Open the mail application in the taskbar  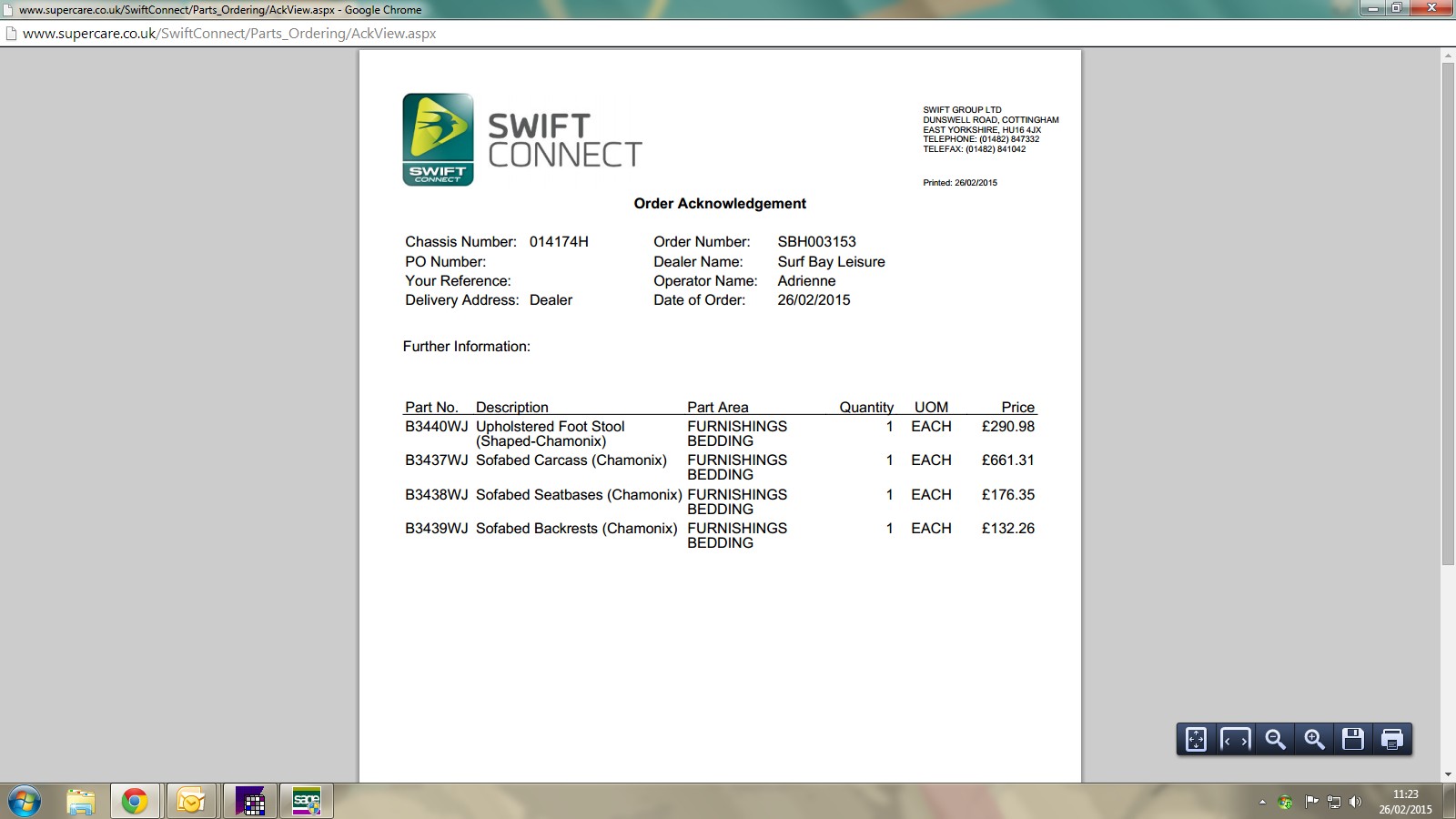pos(191,802)
